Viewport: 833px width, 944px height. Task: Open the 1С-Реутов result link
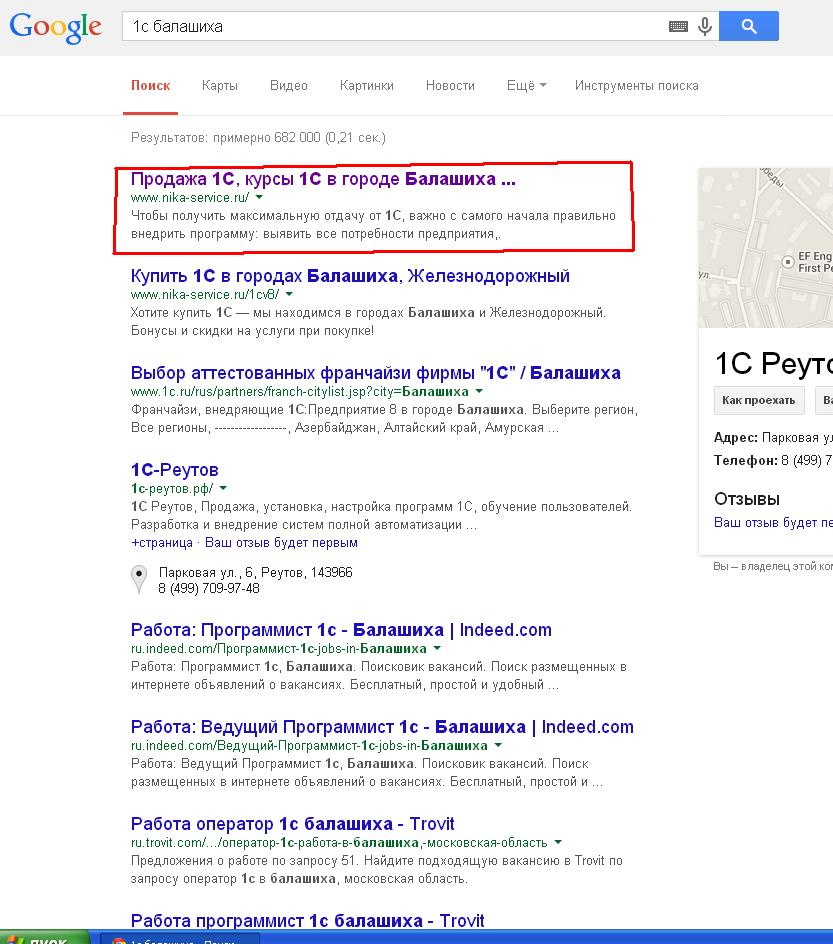[175, 470]
